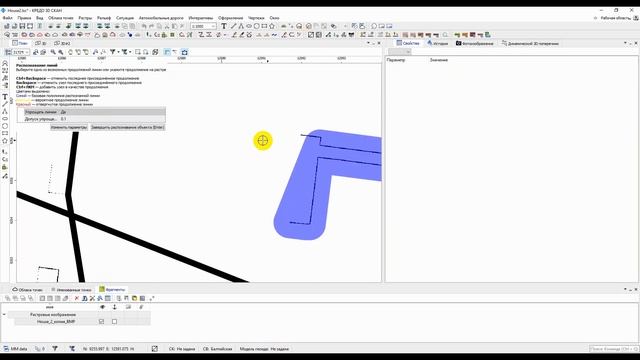Click the СВ: Балтийская status entry
This screenshot has width=640, height=360.
pyautogui.click(x=217, y=349)
